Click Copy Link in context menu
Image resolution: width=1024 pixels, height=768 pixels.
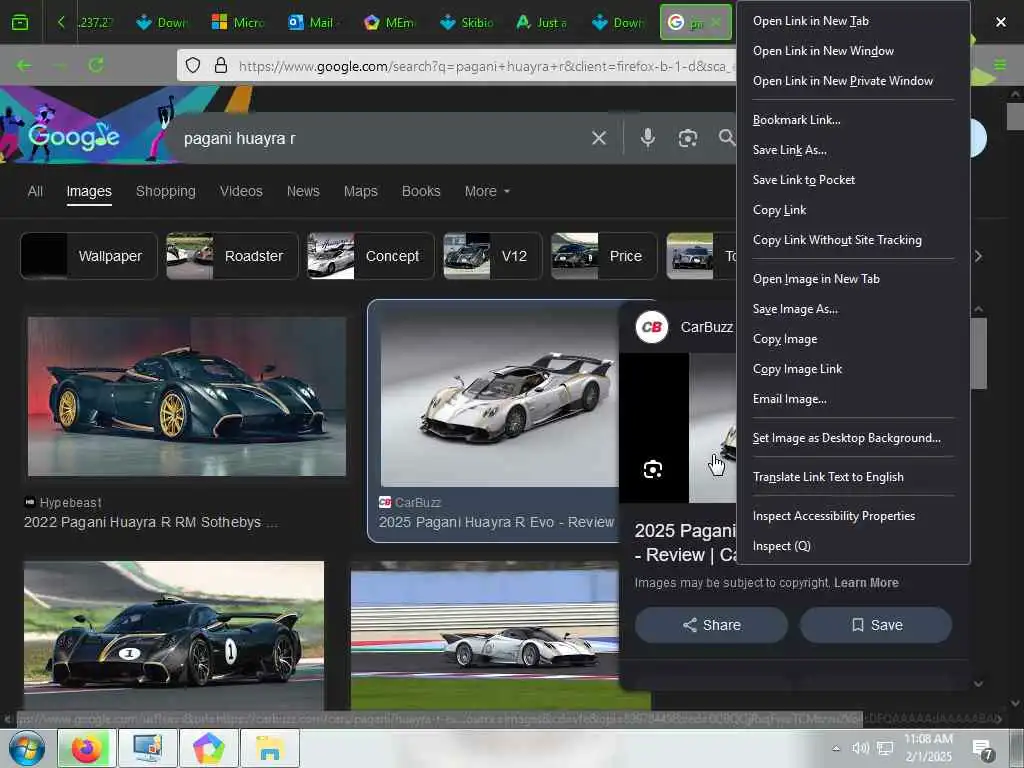pos(852,210)
